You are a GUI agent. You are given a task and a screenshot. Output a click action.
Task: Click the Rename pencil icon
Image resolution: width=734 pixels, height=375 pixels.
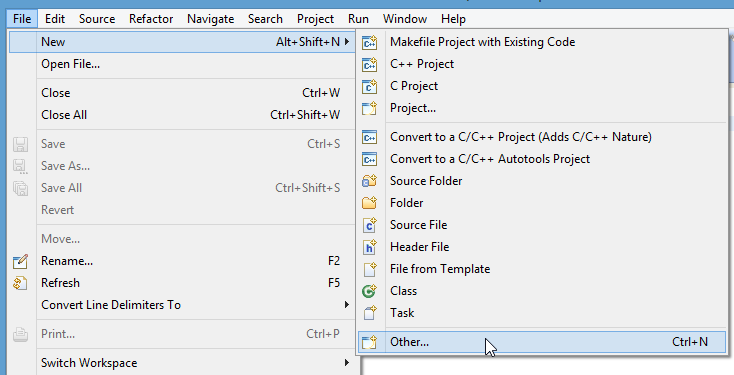pos(20,261)
